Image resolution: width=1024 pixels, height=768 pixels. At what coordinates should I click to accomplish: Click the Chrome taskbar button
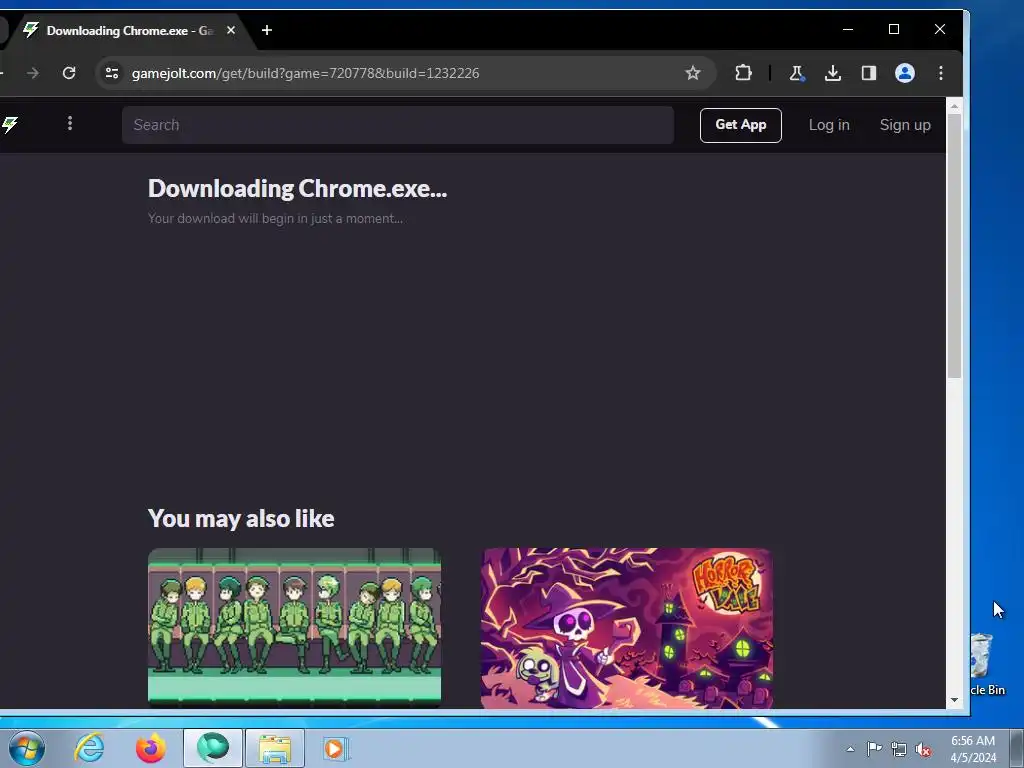[x=213, y=748]
